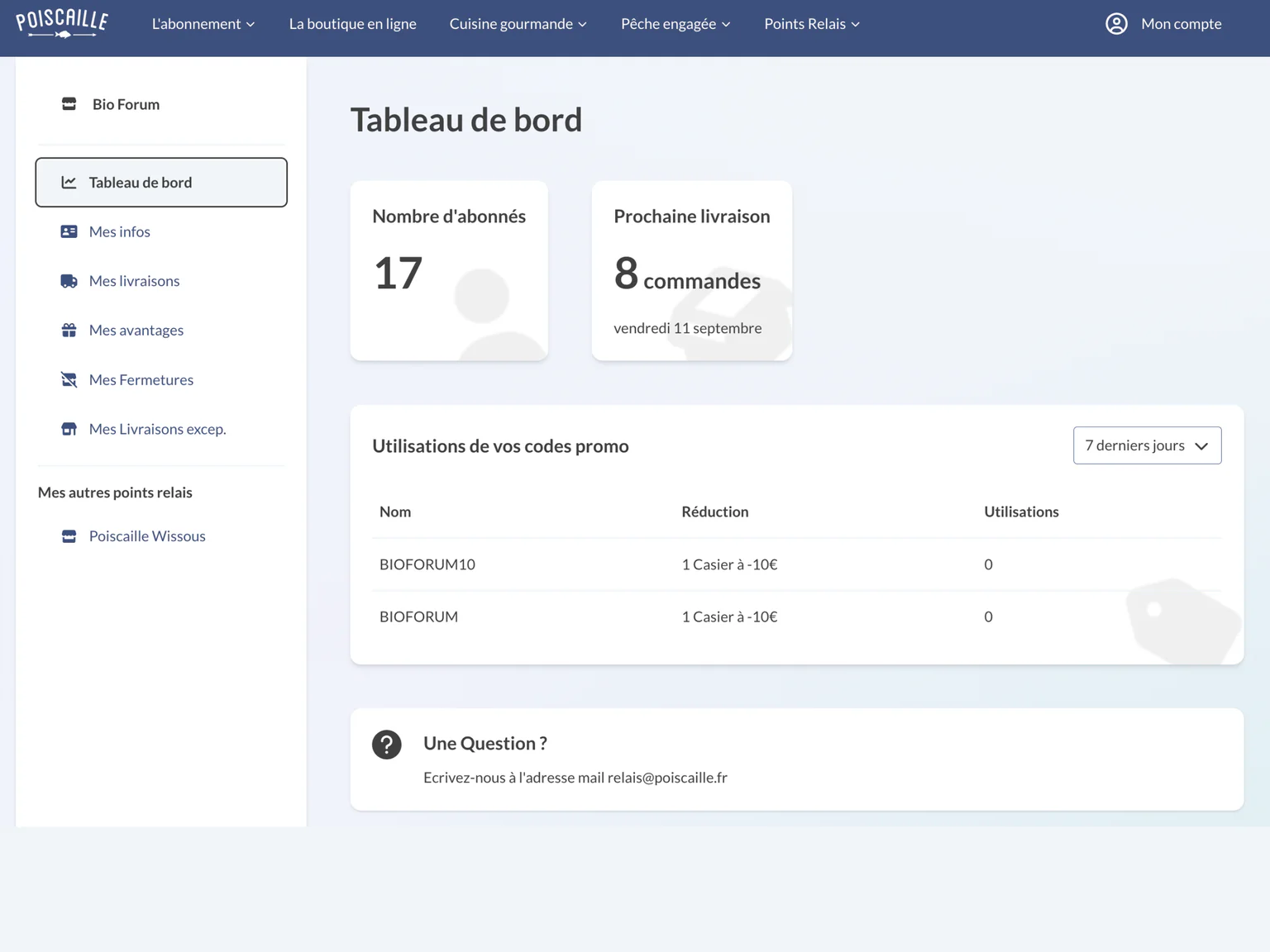Click the Une Question ? heading
Image resolution: width=1270 pixels, height=952 pixels.
485,744
